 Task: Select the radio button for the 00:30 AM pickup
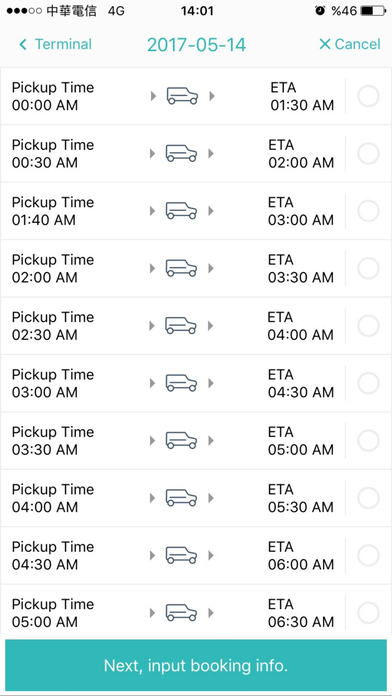(x=368, y=154)
